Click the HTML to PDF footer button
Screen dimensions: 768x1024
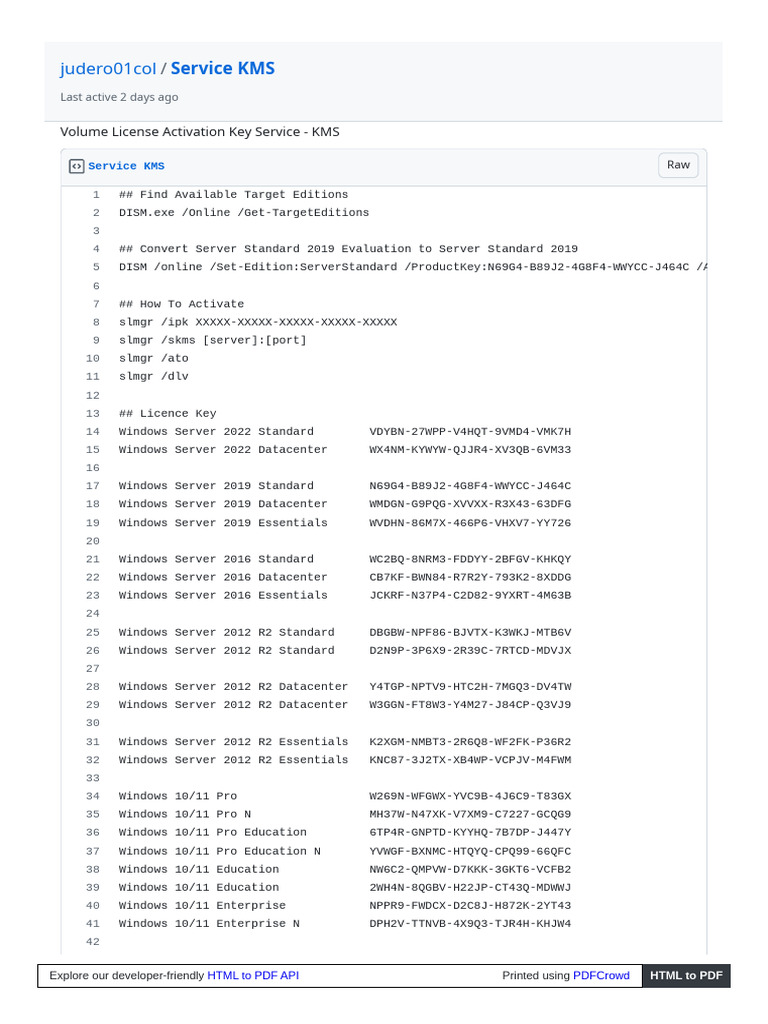[686, 975]
